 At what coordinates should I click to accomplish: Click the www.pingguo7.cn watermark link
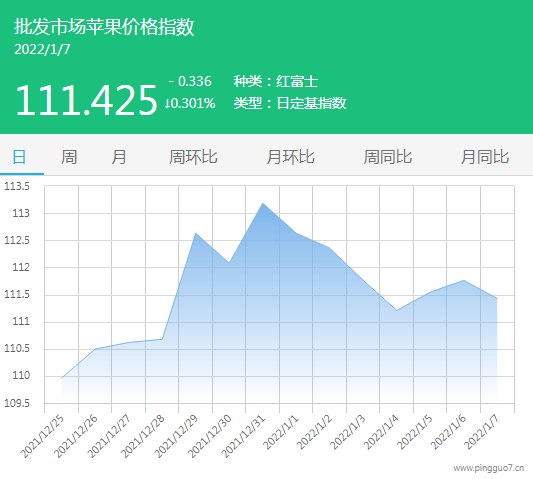489,468
